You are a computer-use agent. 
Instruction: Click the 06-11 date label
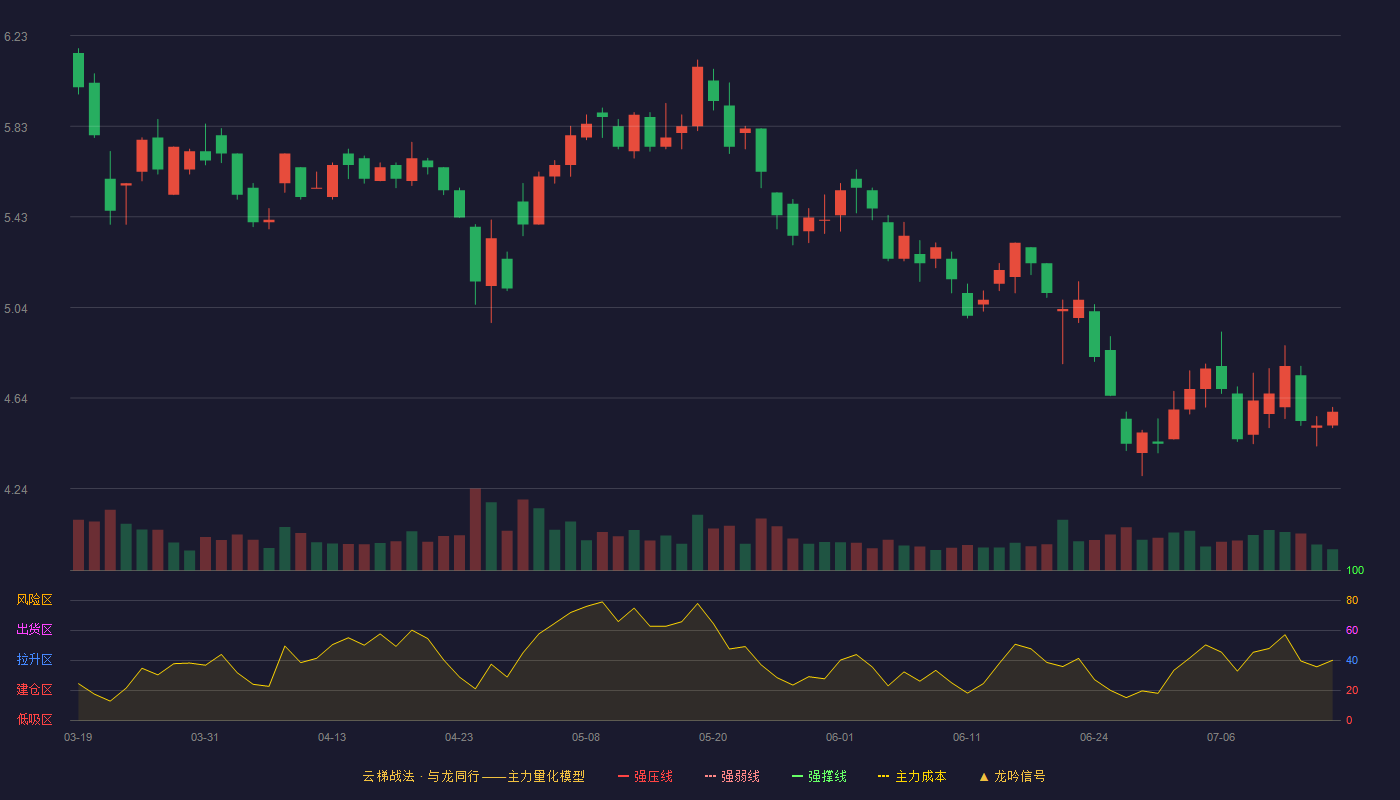(x=967, y=737)
